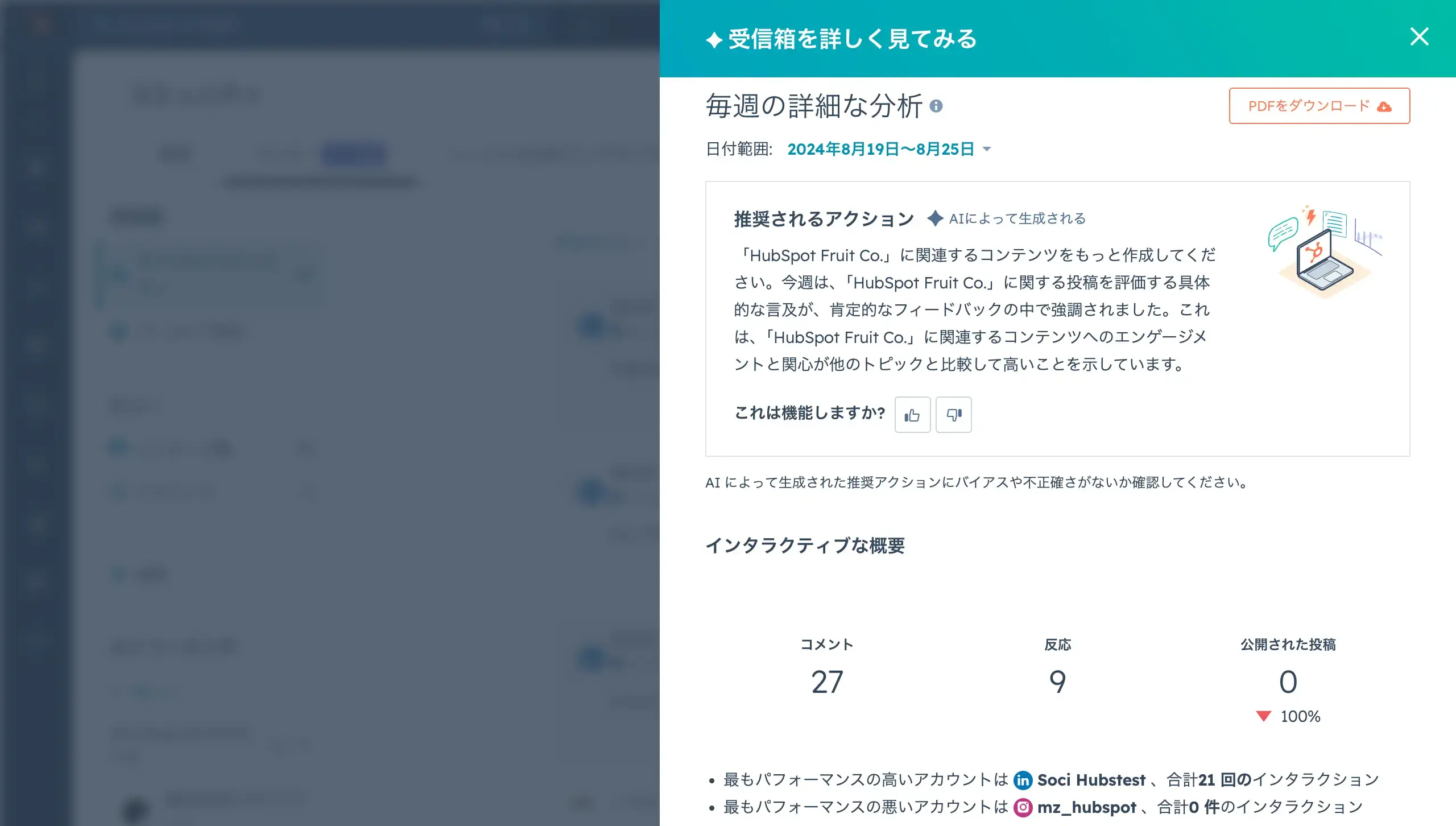Click the 反応 metric label

coord(1058,645)
